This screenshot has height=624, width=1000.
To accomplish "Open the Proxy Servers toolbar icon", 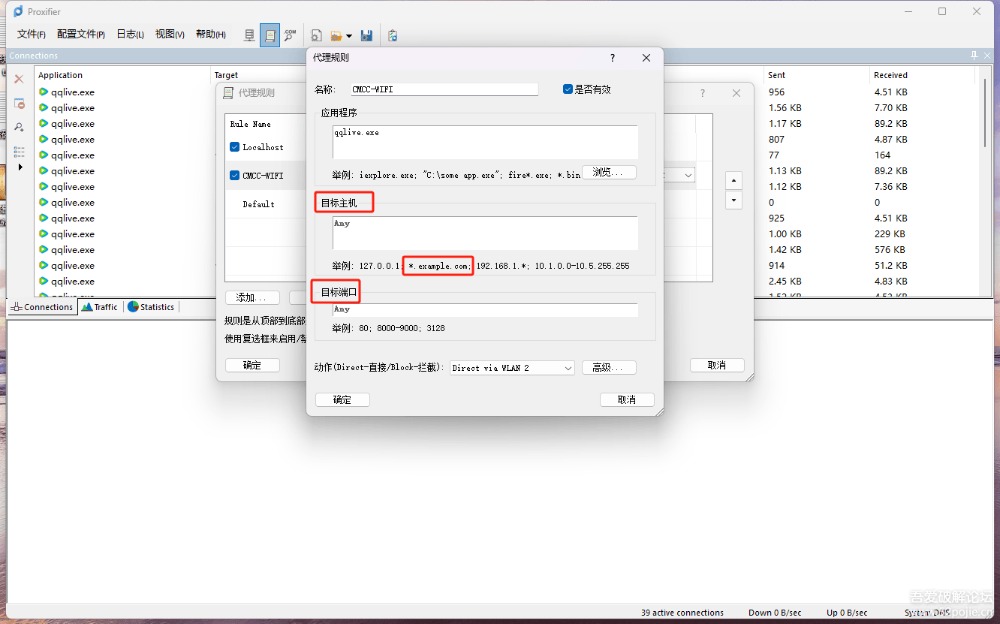I will click(x=249, y=35).
